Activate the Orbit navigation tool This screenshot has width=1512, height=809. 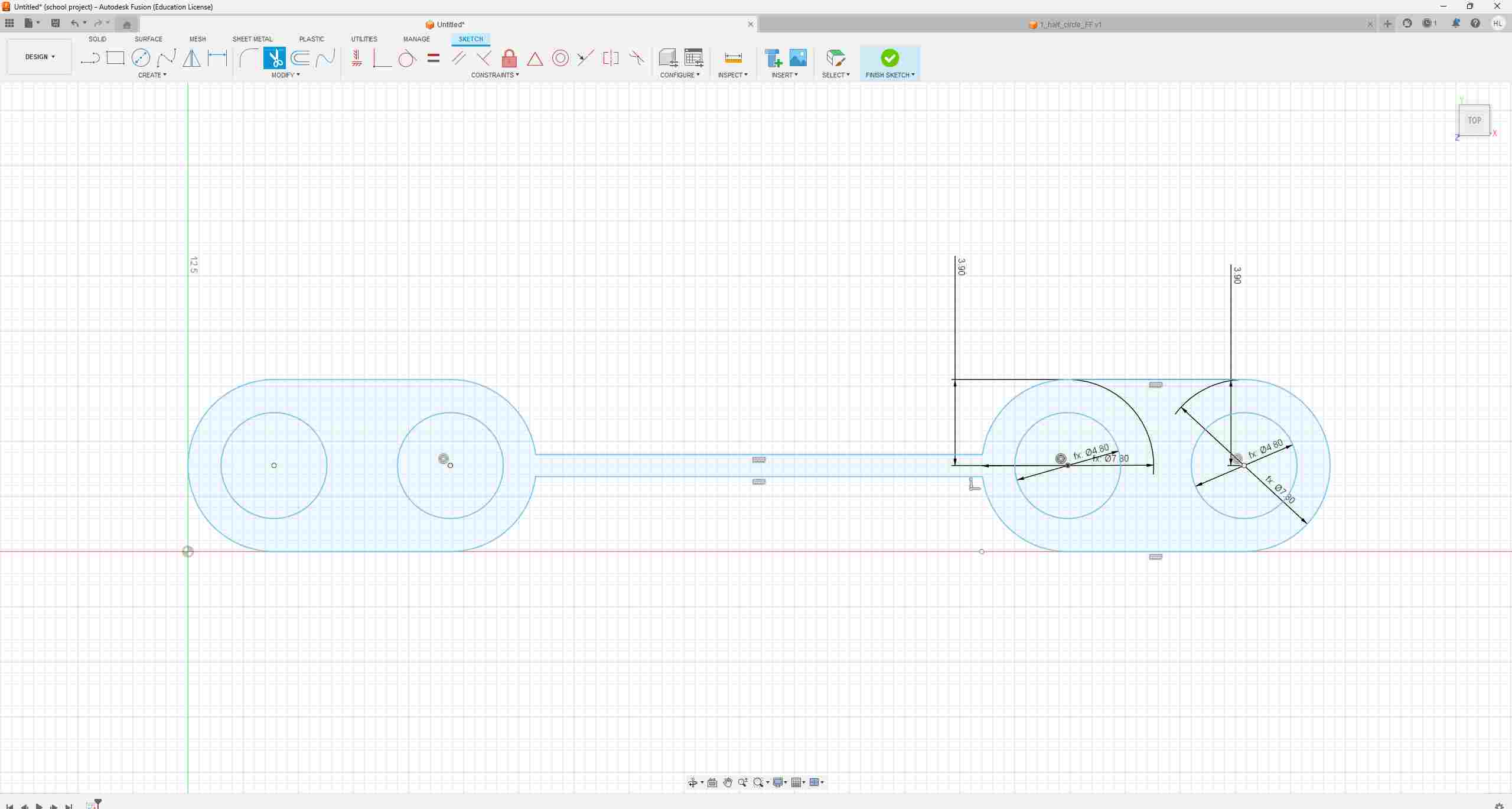(692, 782)
